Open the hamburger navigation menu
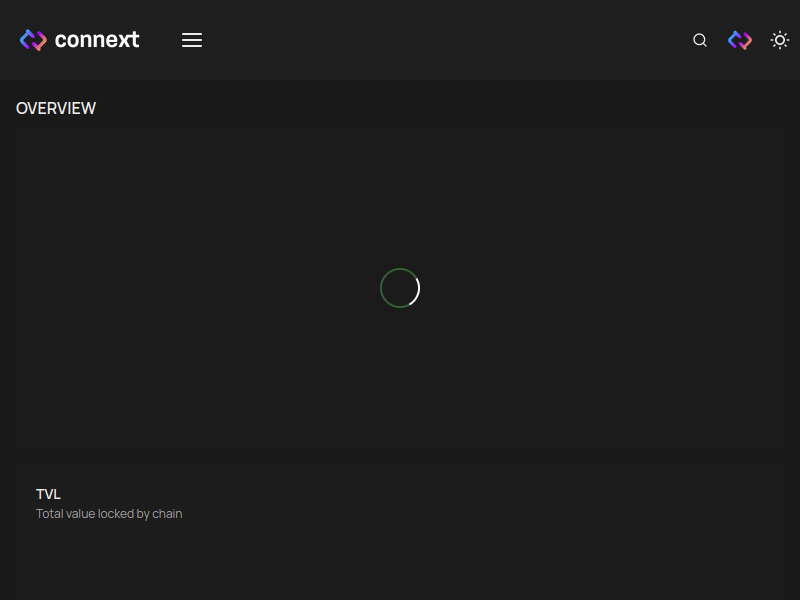This screenshot has width=800, height=600. click(x=192, y=40)
